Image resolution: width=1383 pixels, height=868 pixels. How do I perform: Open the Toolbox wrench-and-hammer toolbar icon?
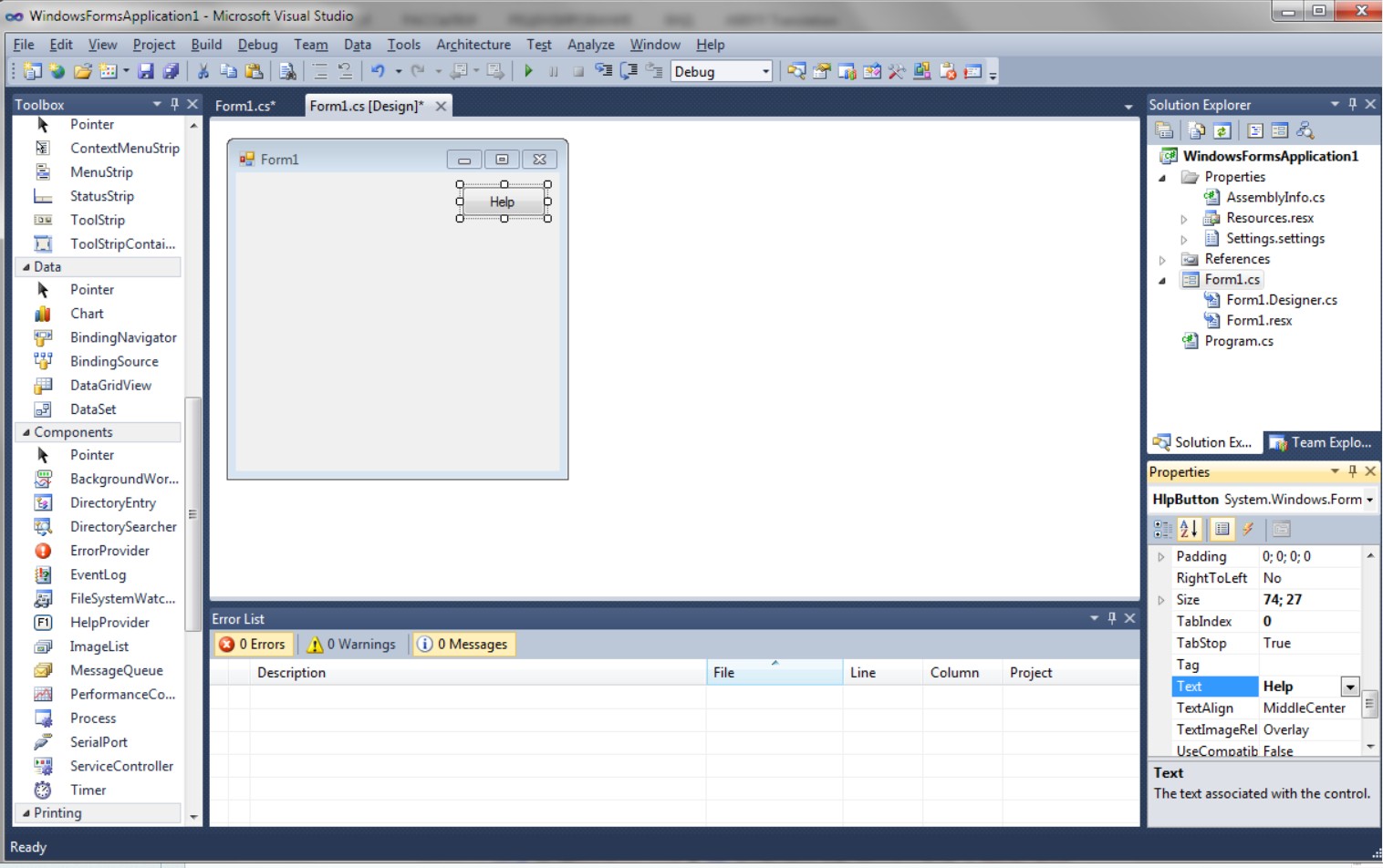(x=897, y=71)
